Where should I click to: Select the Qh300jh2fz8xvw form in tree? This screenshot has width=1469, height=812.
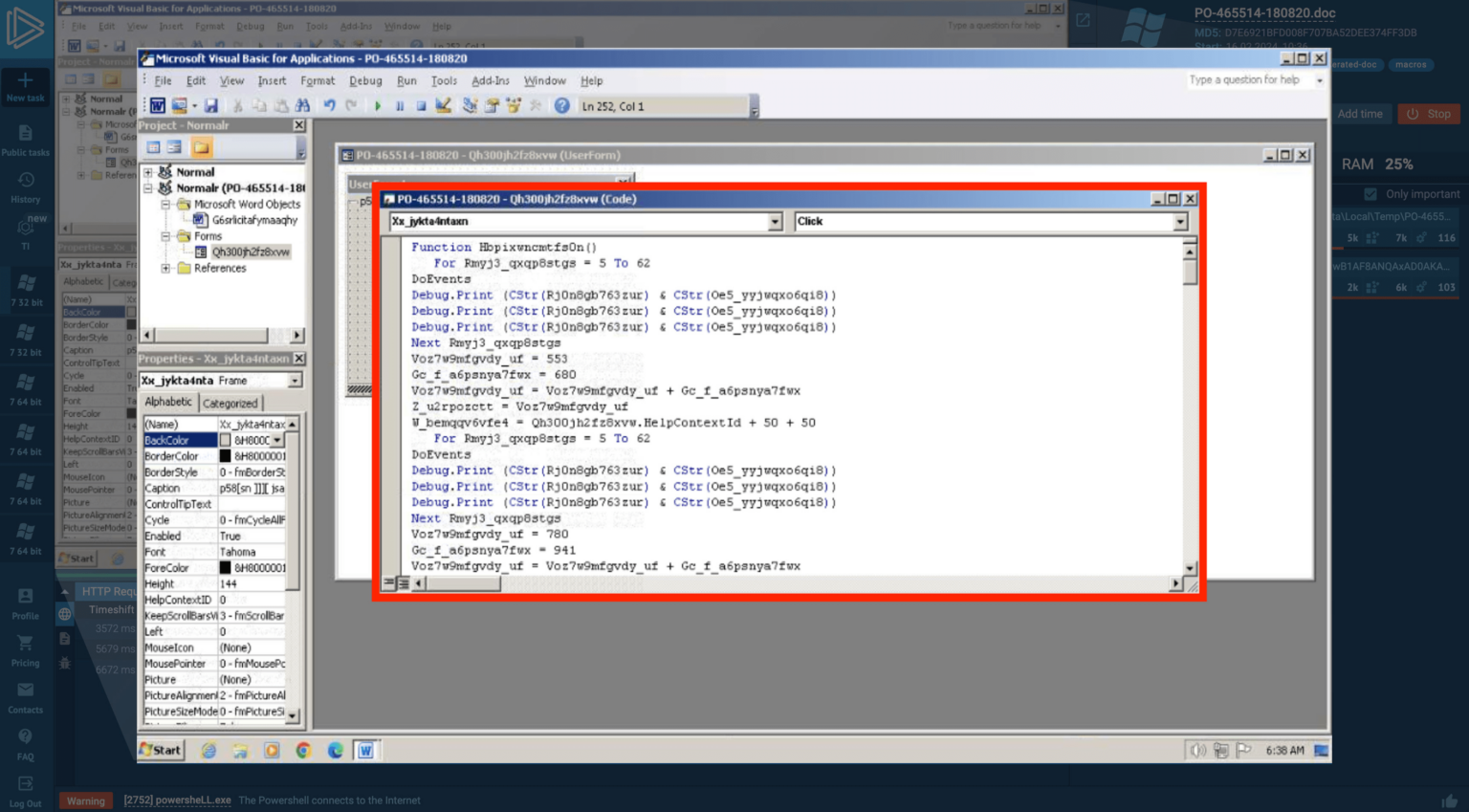(x=250, y=252)
